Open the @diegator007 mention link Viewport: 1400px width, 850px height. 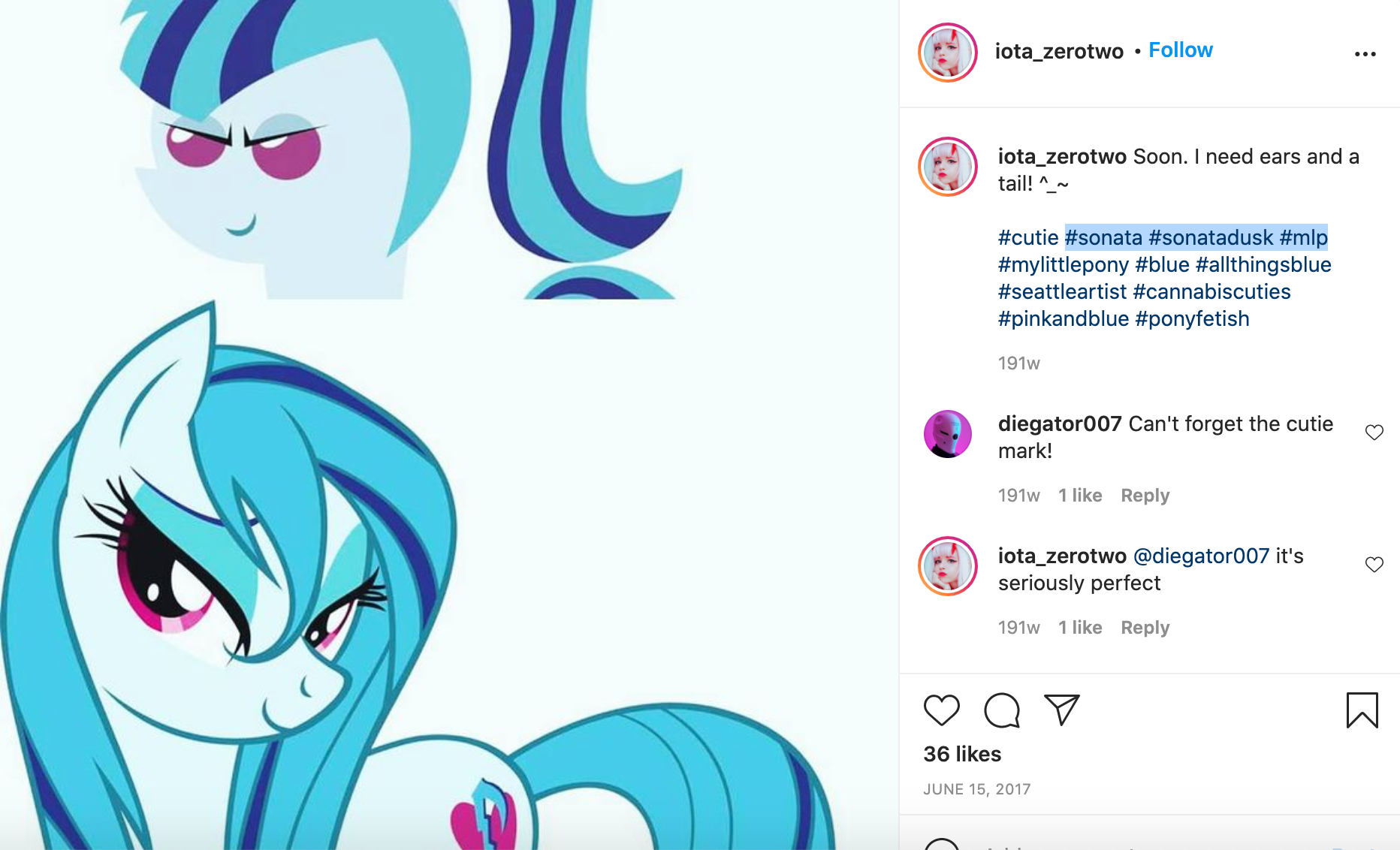[x=1201, y=556]
